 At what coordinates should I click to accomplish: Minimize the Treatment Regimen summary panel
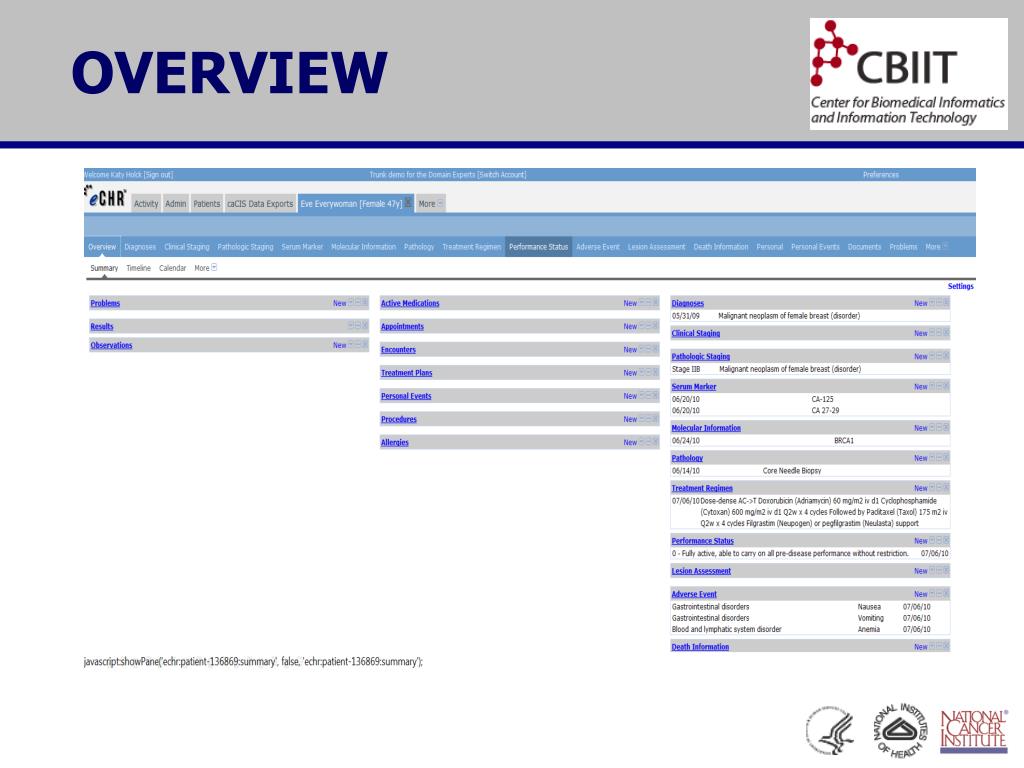pyautogui.click(x=939, y=487)
